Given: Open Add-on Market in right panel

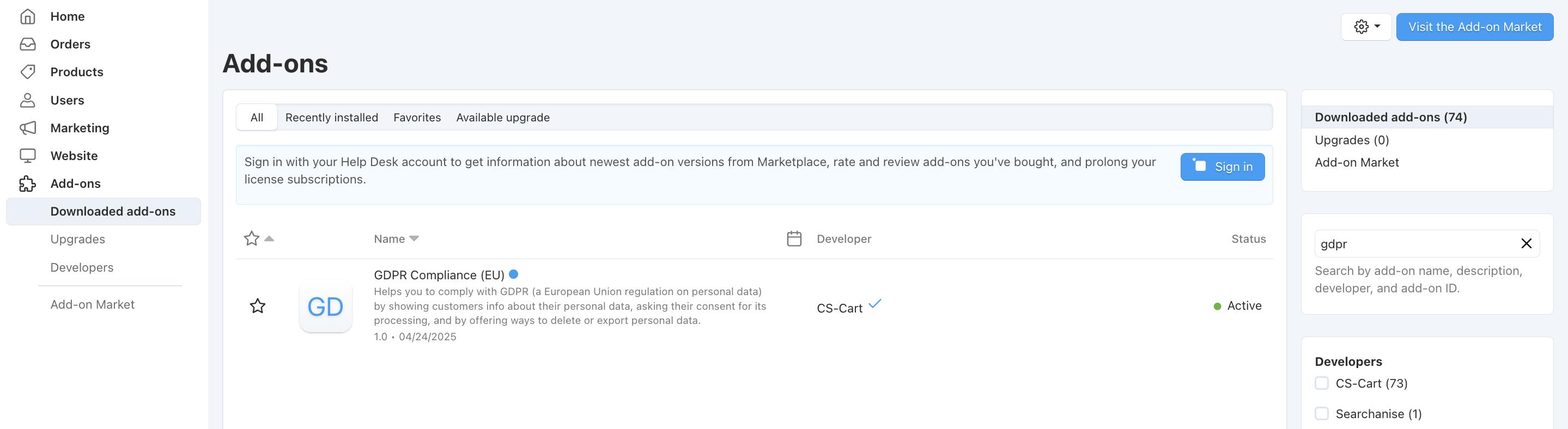Looking at the screenshot, I should pyautogui.click(x=1357, y=162).
